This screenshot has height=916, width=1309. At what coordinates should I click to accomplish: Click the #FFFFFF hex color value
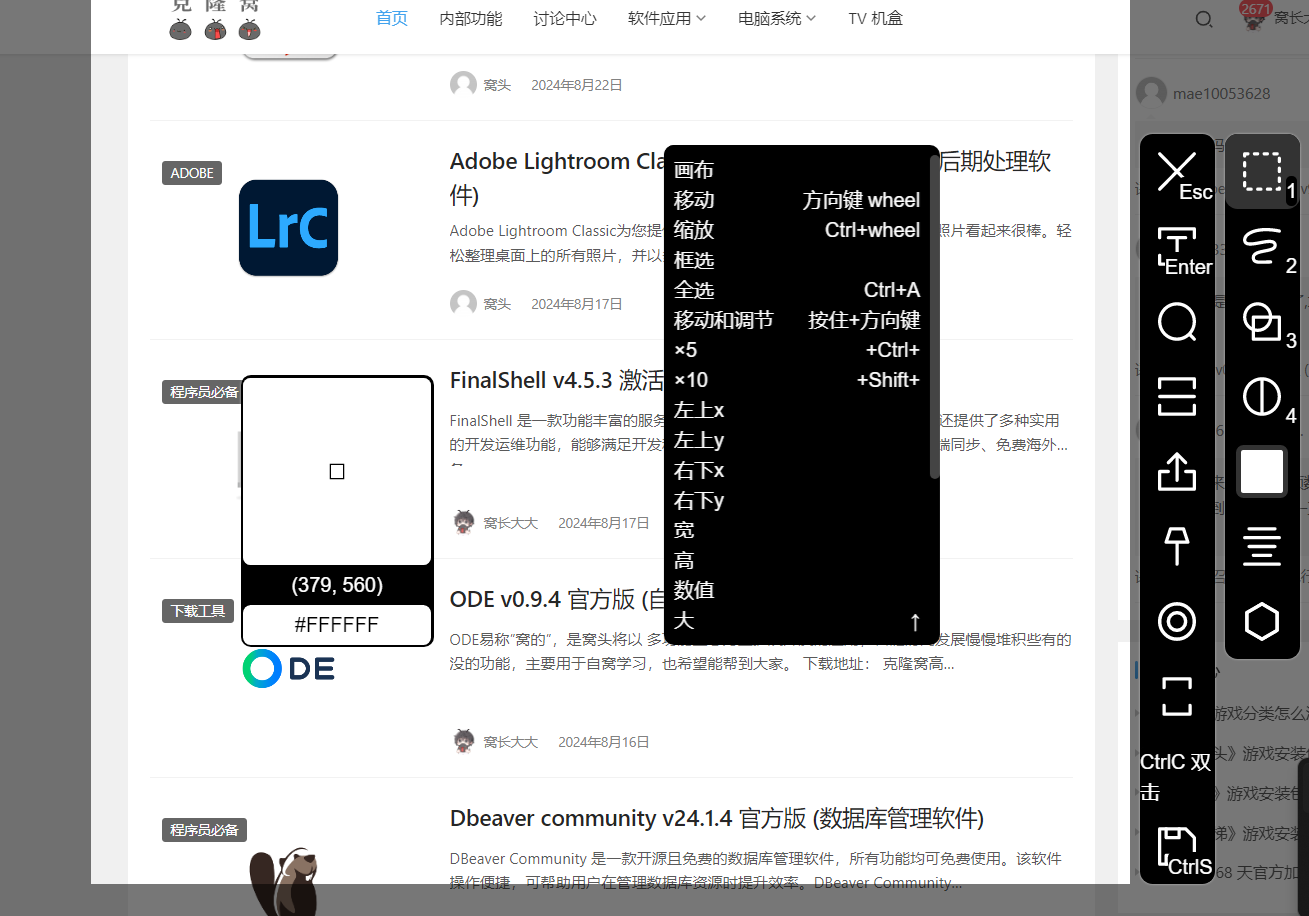click(x=337, y=625)
